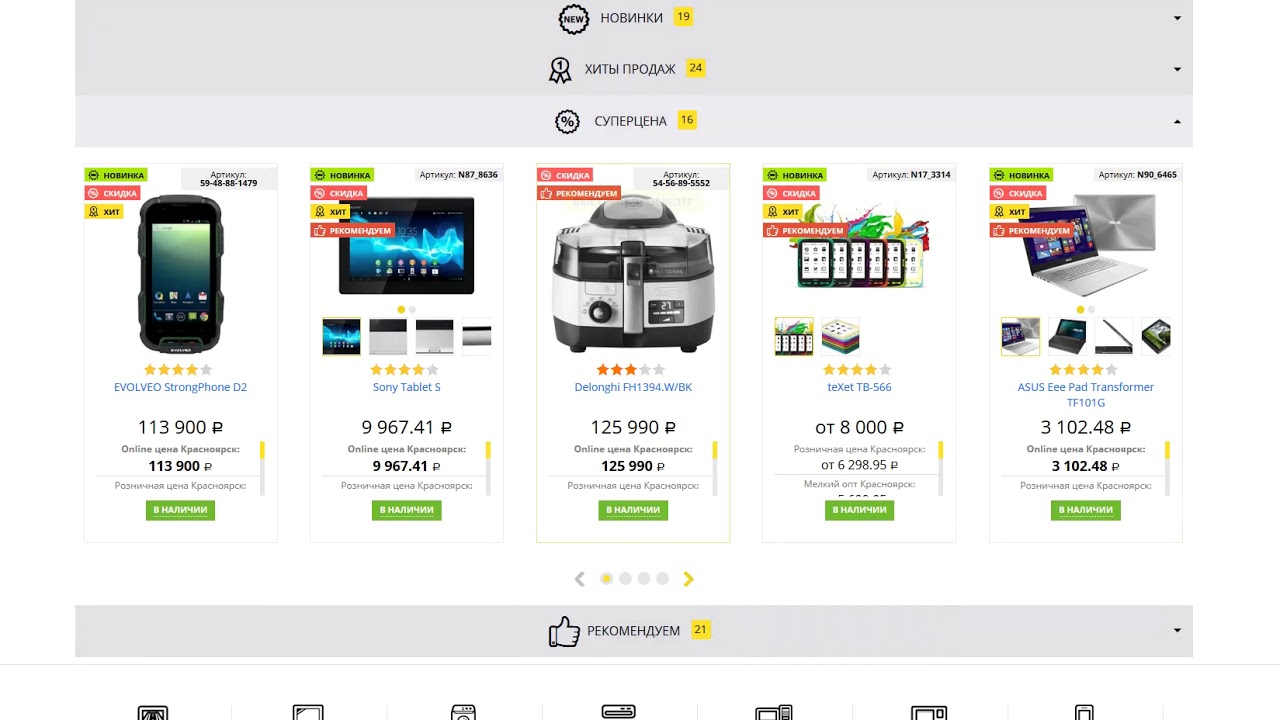Expand the Новинки section arrow

pos(1177,18)
